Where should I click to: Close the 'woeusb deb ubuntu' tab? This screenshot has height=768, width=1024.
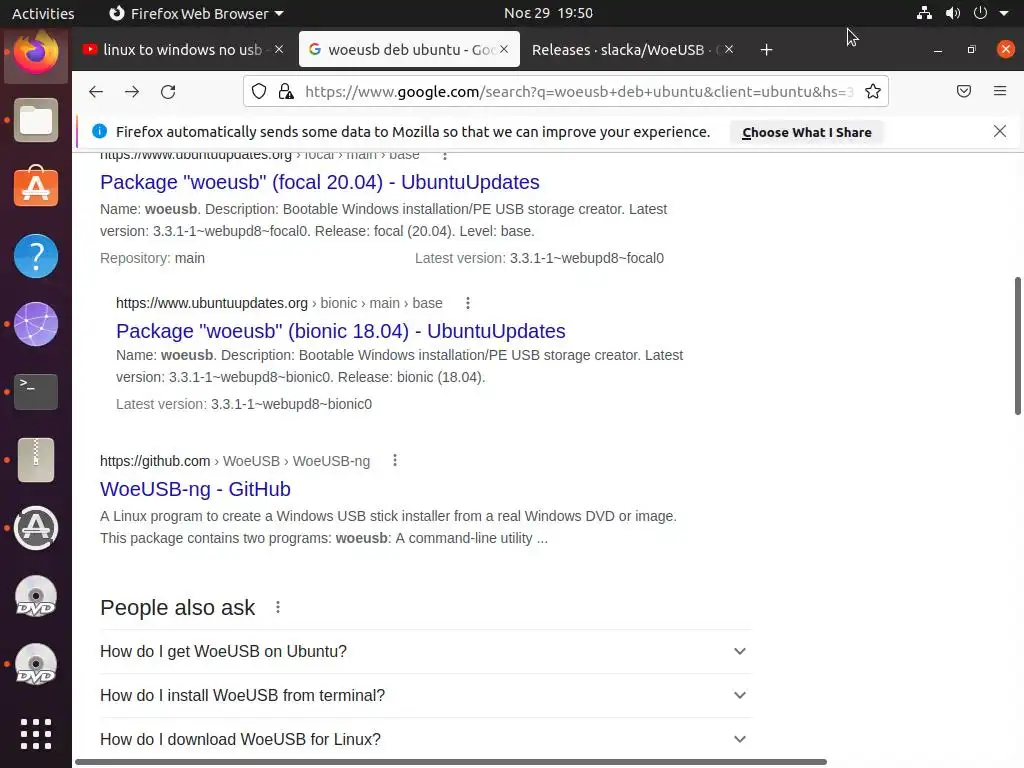[504, 49]
